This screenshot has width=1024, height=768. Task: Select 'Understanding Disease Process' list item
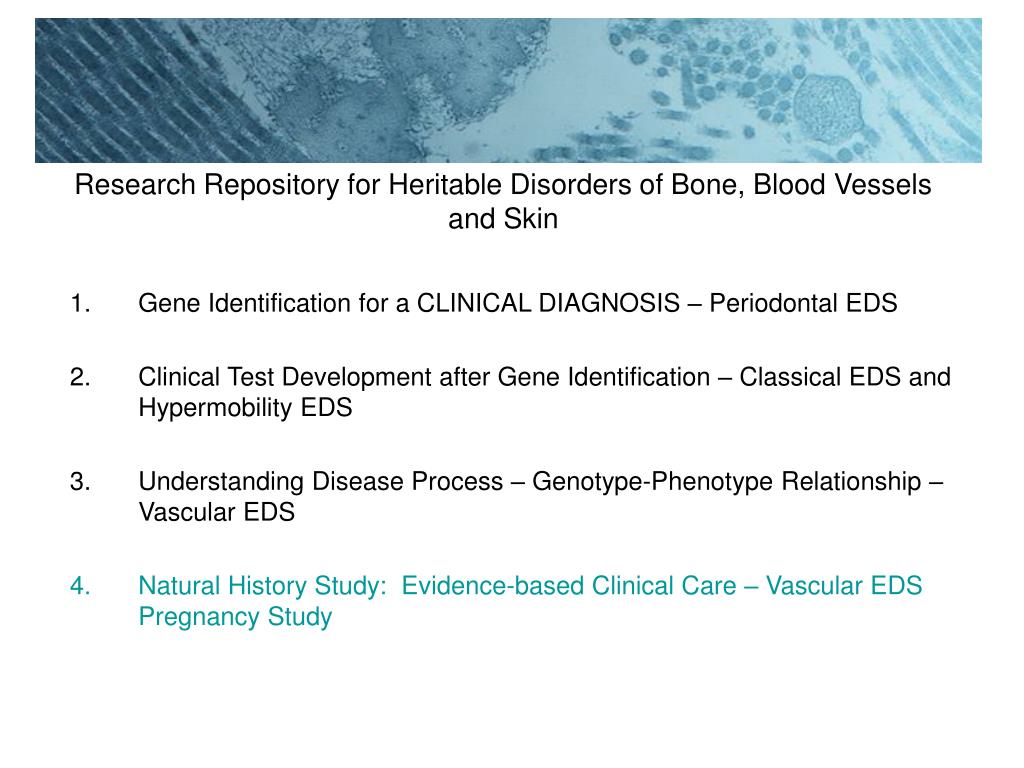click(321, 481)
